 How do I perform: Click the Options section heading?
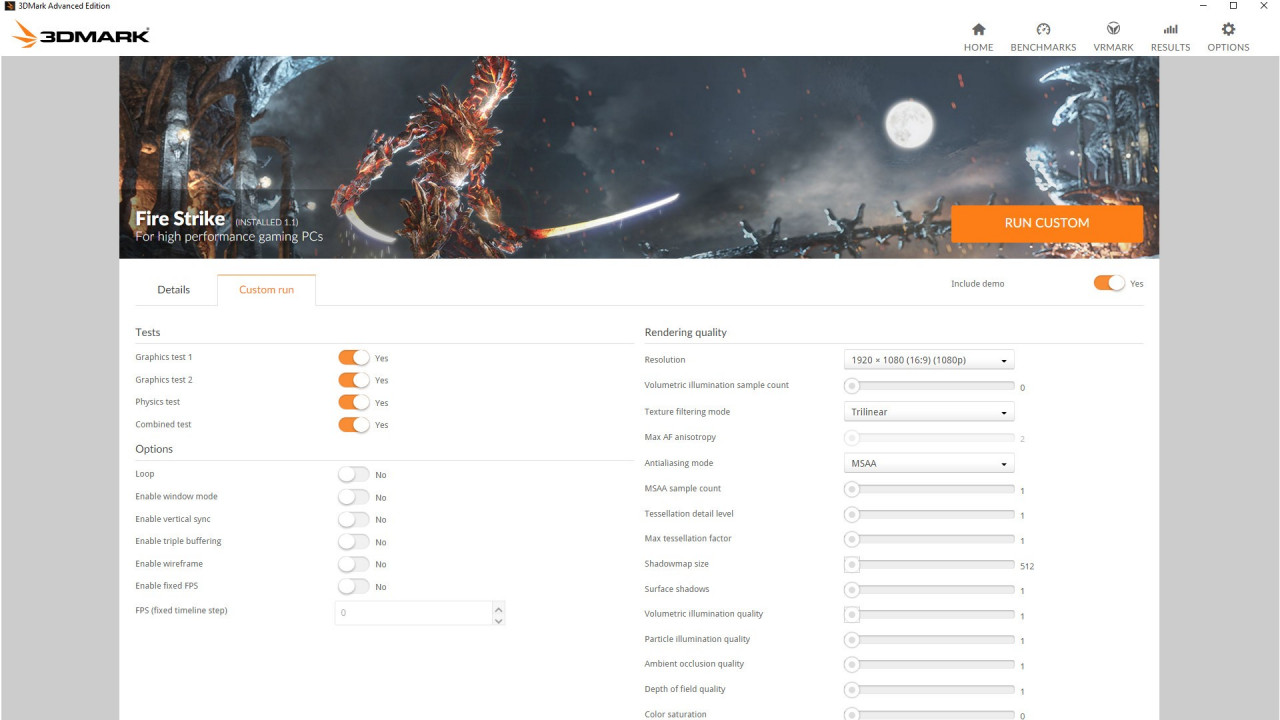click(154, 449)
